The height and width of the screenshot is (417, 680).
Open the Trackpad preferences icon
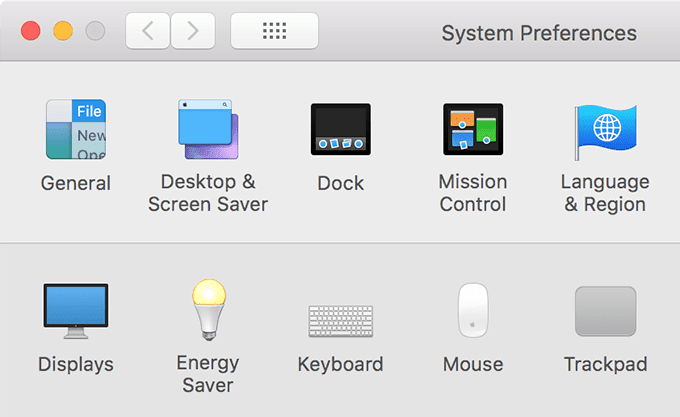pos(605,311)
